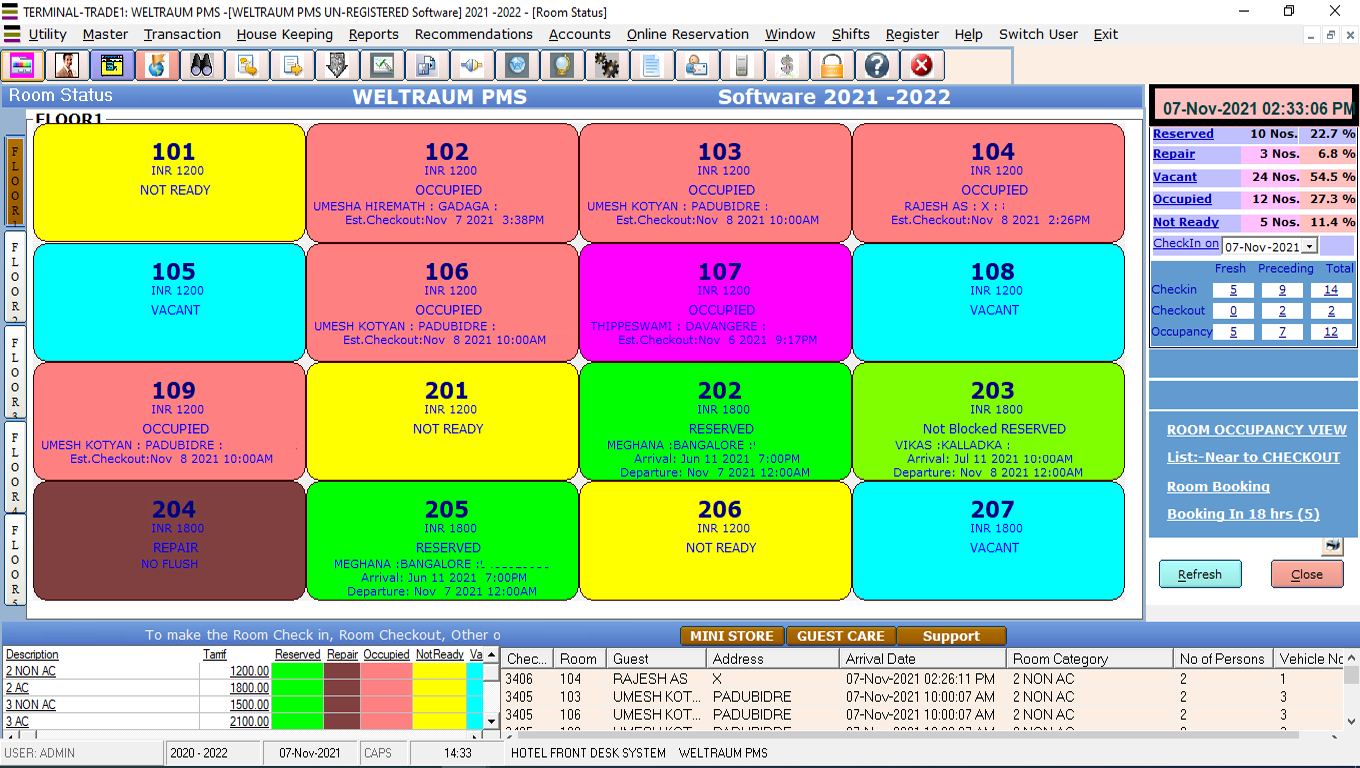The width and height of the screenshot is (1360, 768).
Task: Open the MINI STORE button
Action: (x=732, y=636)
